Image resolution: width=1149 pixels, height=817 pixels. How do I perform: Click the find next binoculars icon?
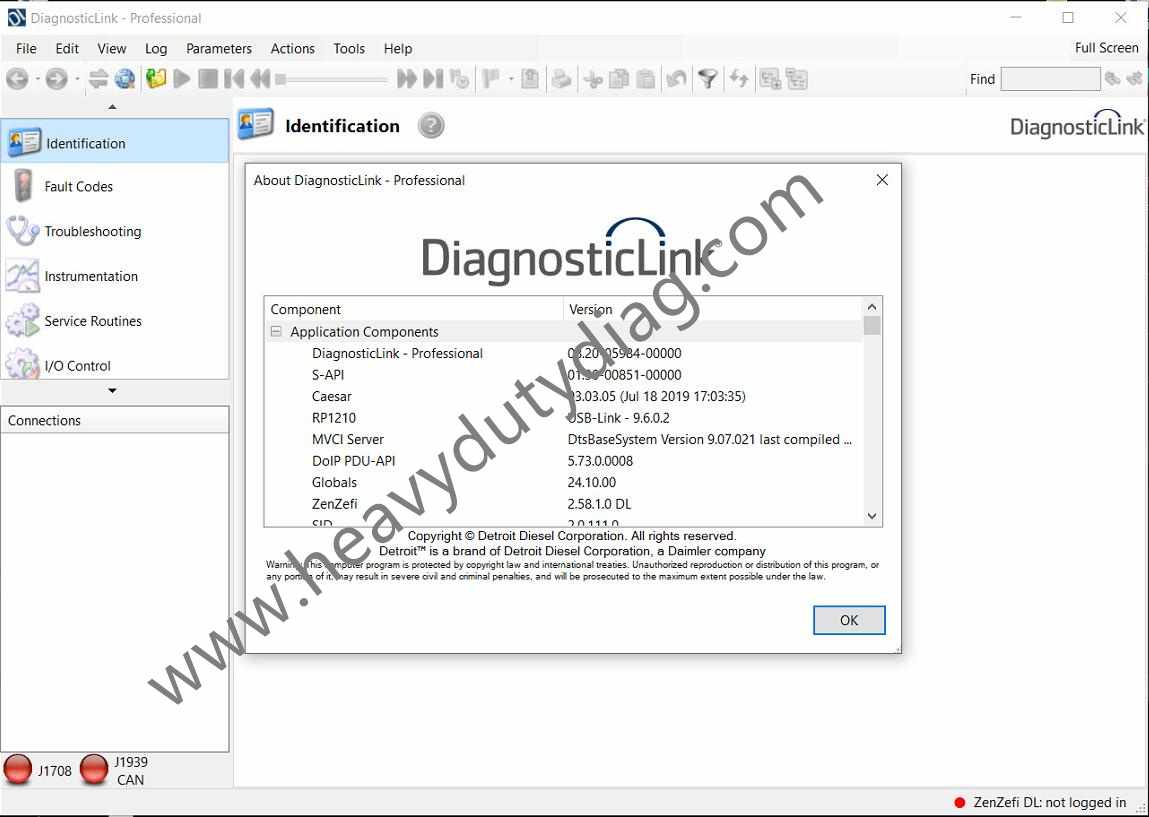pyautogui.click(x=1112, y=78)
